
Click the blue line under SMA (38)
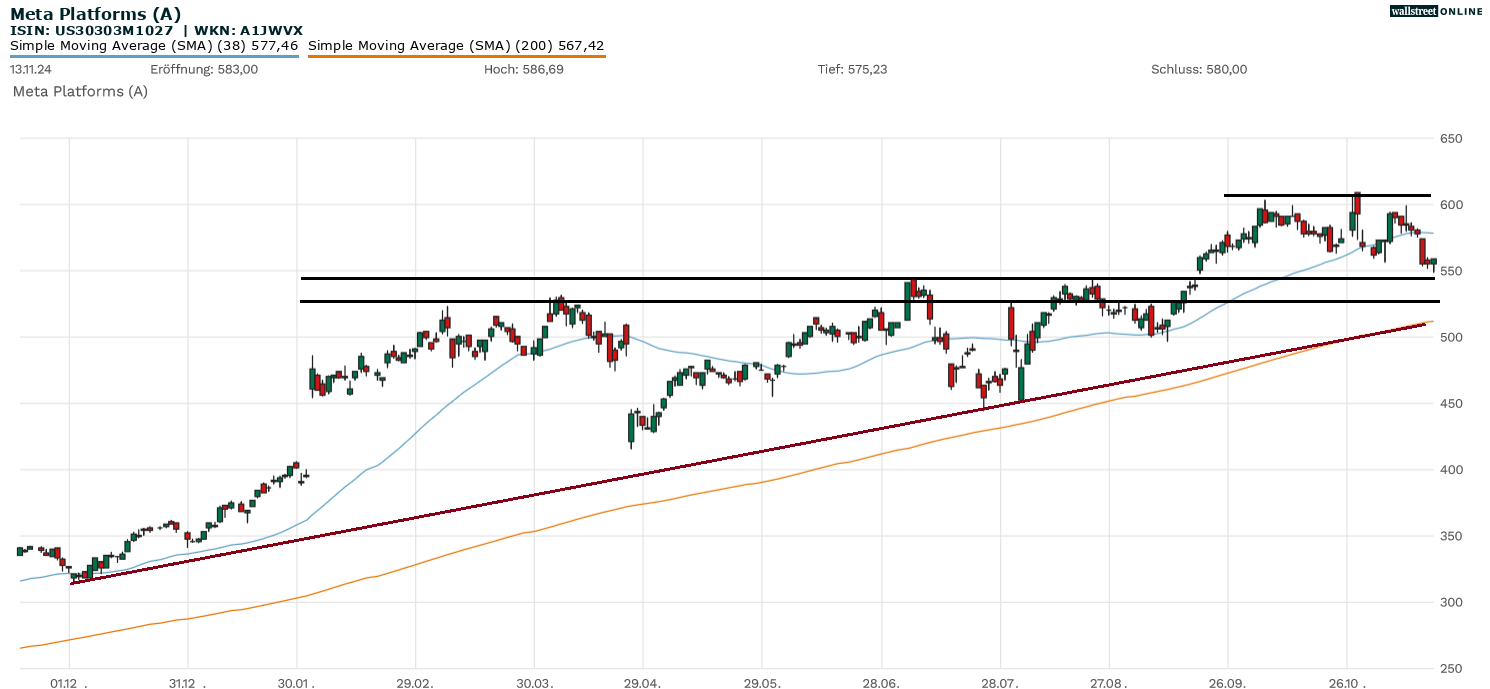point(154,56)
